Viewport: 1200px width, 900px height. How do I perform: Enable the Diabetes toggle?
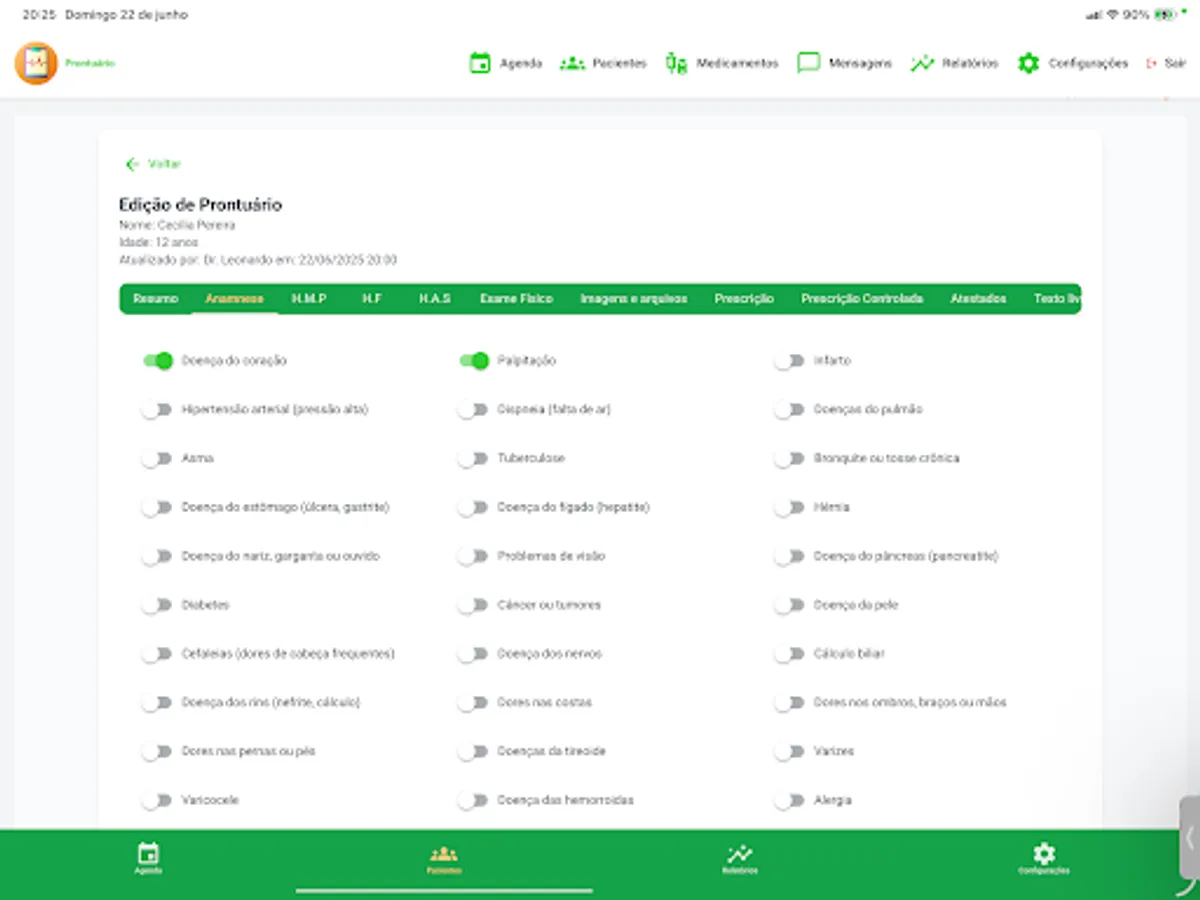pos(157,605)
